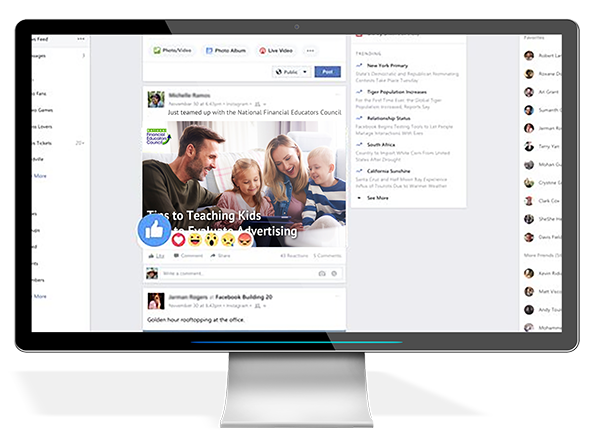Open options menu on Jarman Rogers post
This screenshot has width=600, height=446.
tap(338, 296)
